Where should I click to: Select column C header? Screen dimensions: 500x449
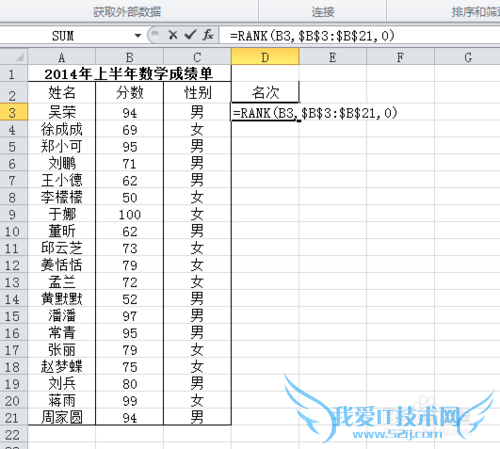coord(197,57)
